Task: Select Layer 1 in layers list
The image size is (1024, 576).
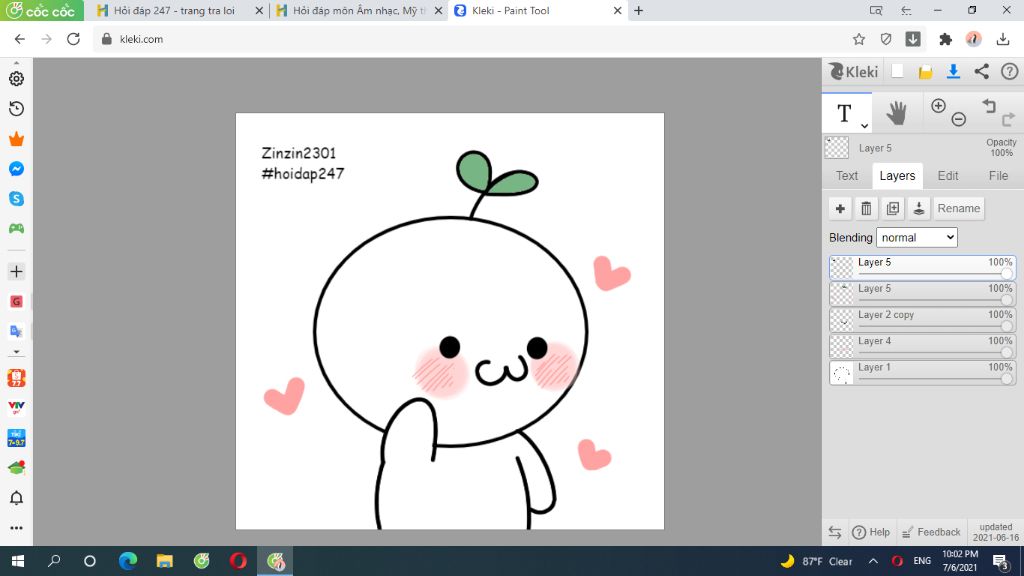Action: click(923, 372)
